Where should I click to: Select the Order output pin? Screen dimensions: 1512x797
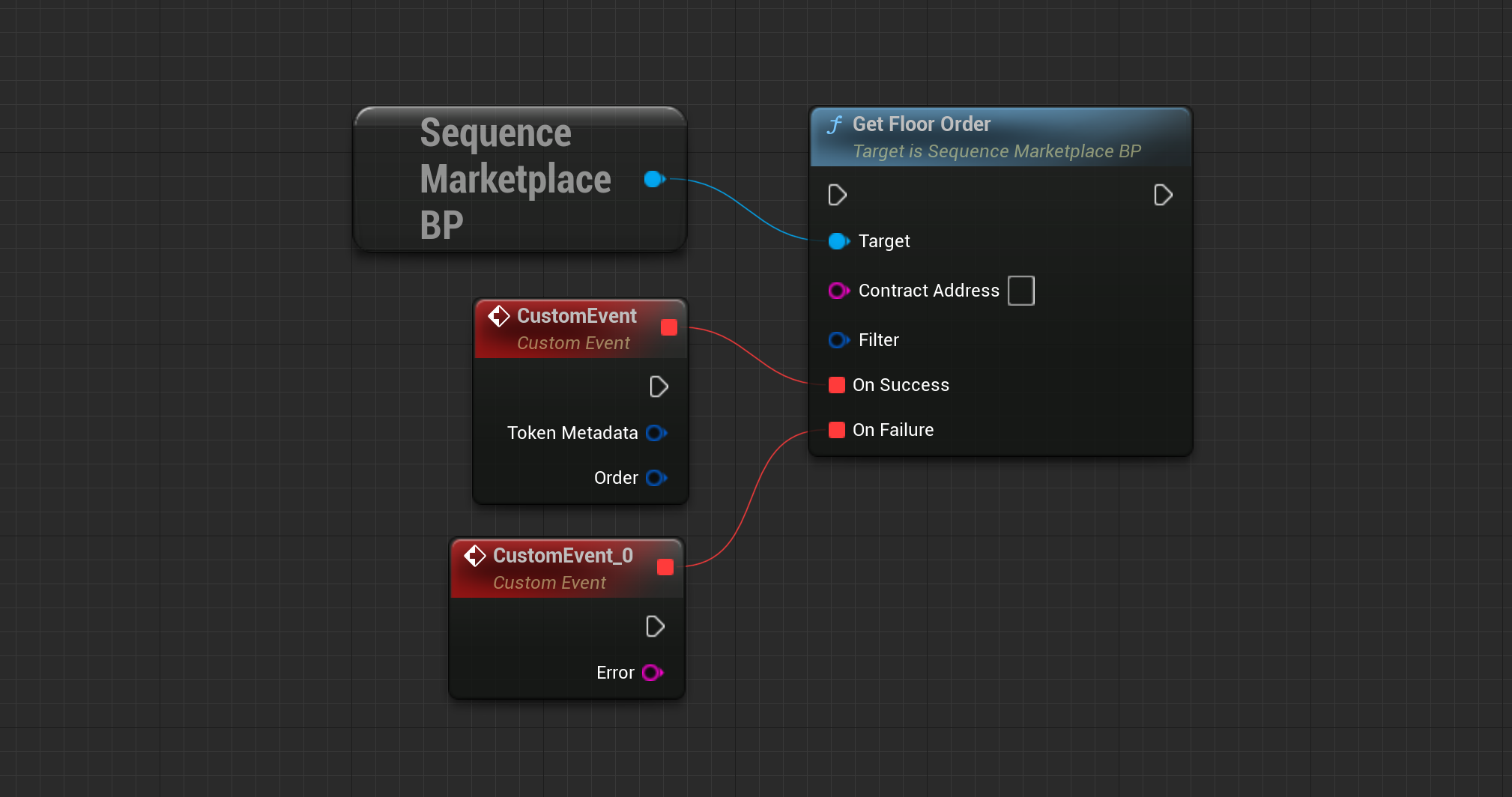pyautogui.click(x=656, y=478)
